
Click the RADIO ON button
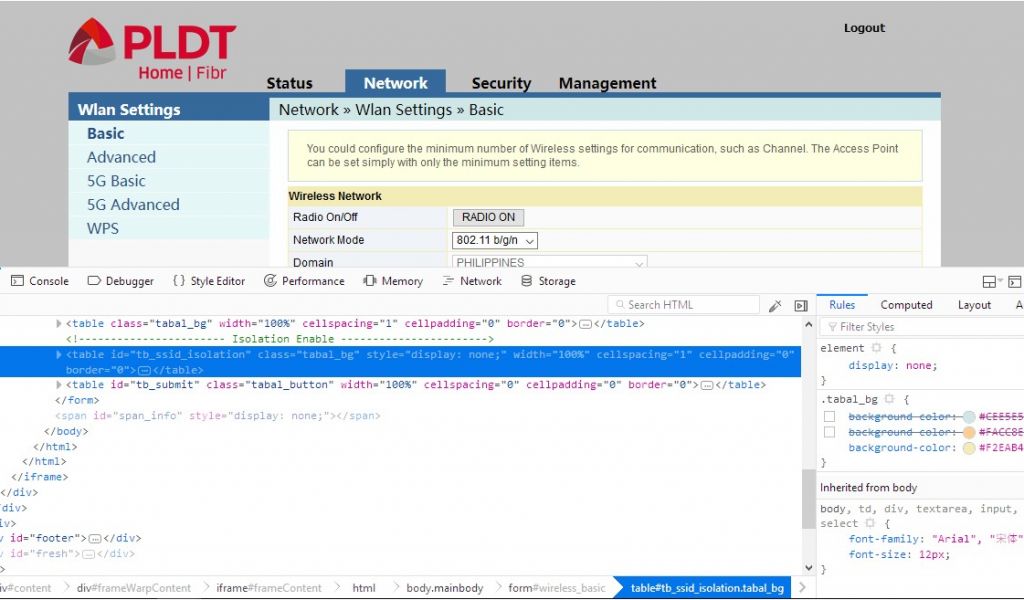coord(488,217)
